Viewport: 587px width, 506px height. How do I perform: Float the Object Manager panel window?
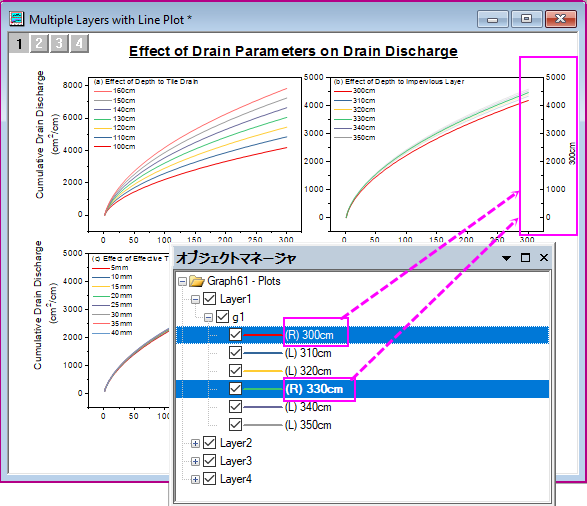tap(525, 257)
